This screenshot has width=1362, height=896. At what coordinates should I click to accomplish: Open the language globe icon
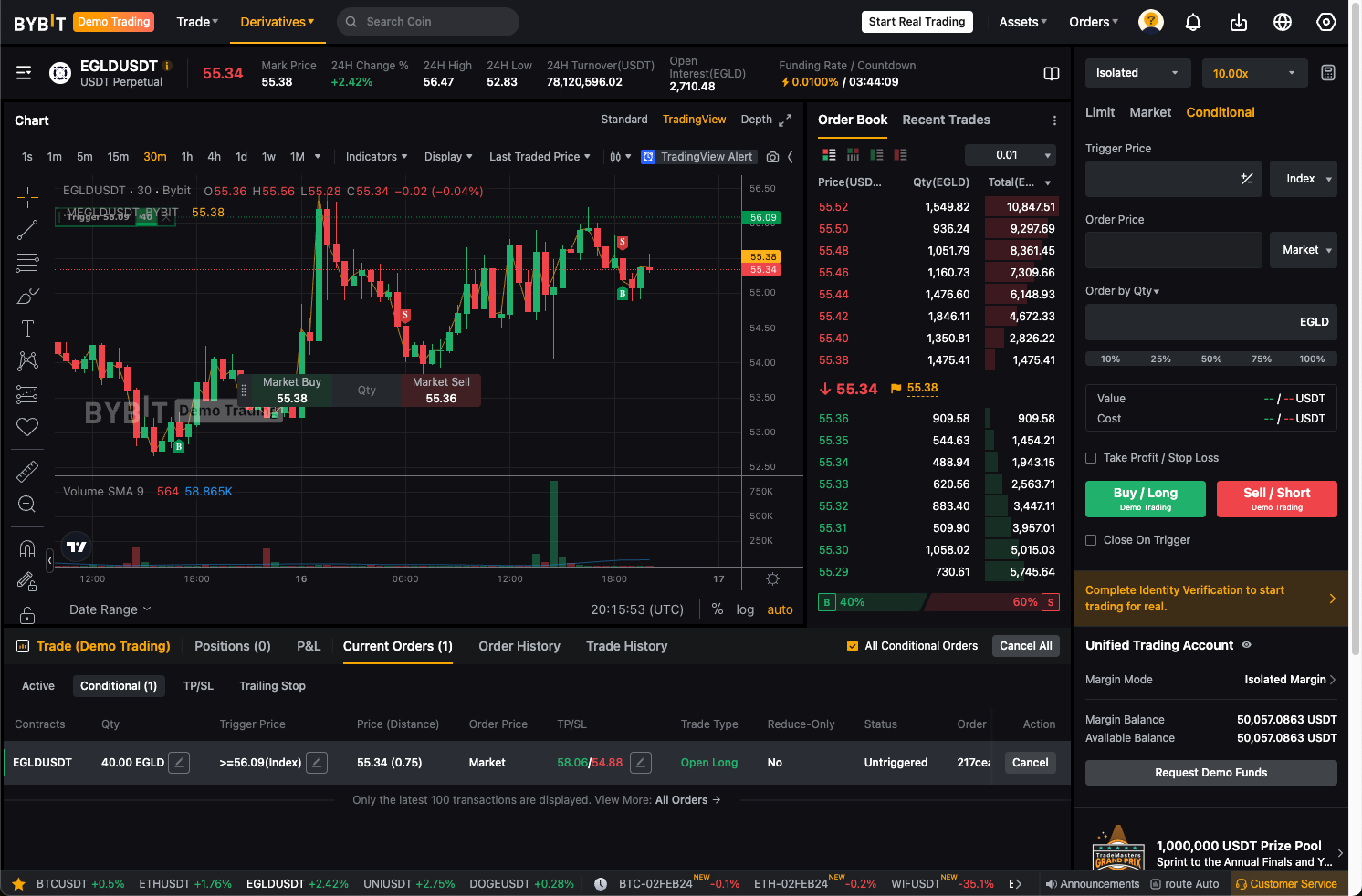click(1282, 22)
